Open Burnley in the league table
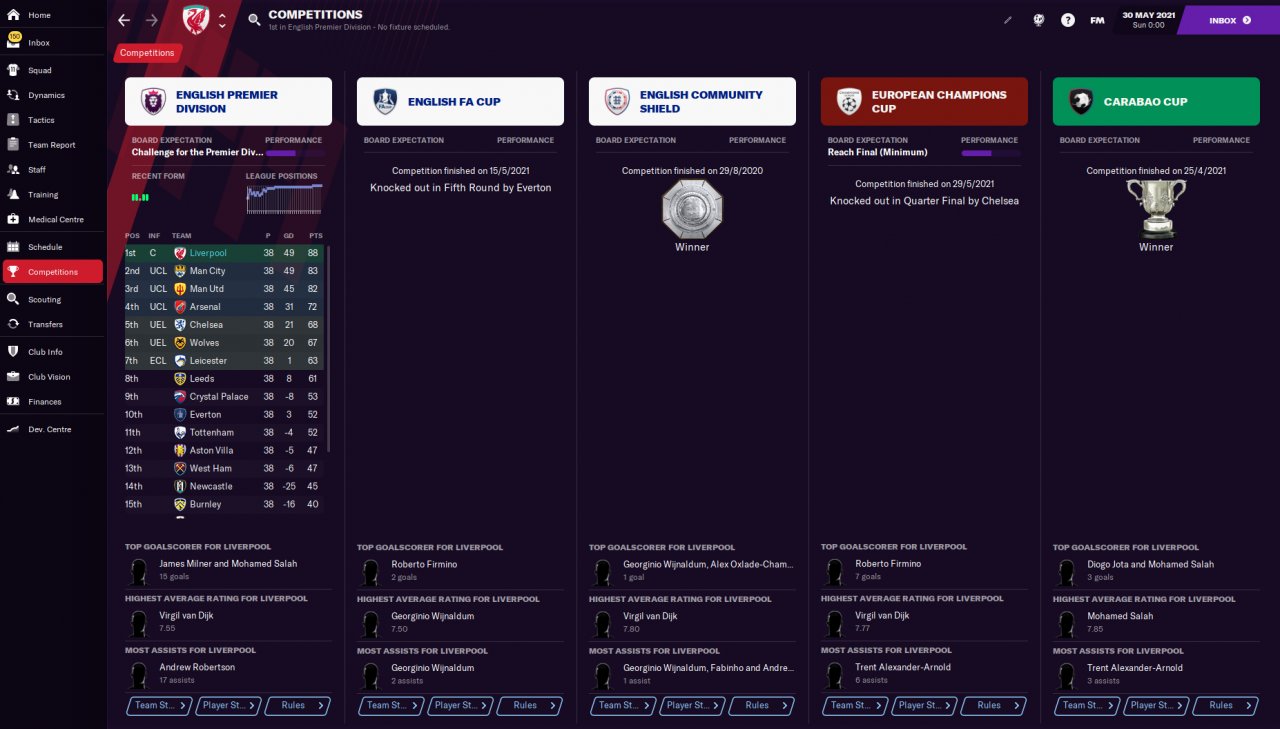The height and width of the screenshot is (729, 1280). (x=225, y=505)
